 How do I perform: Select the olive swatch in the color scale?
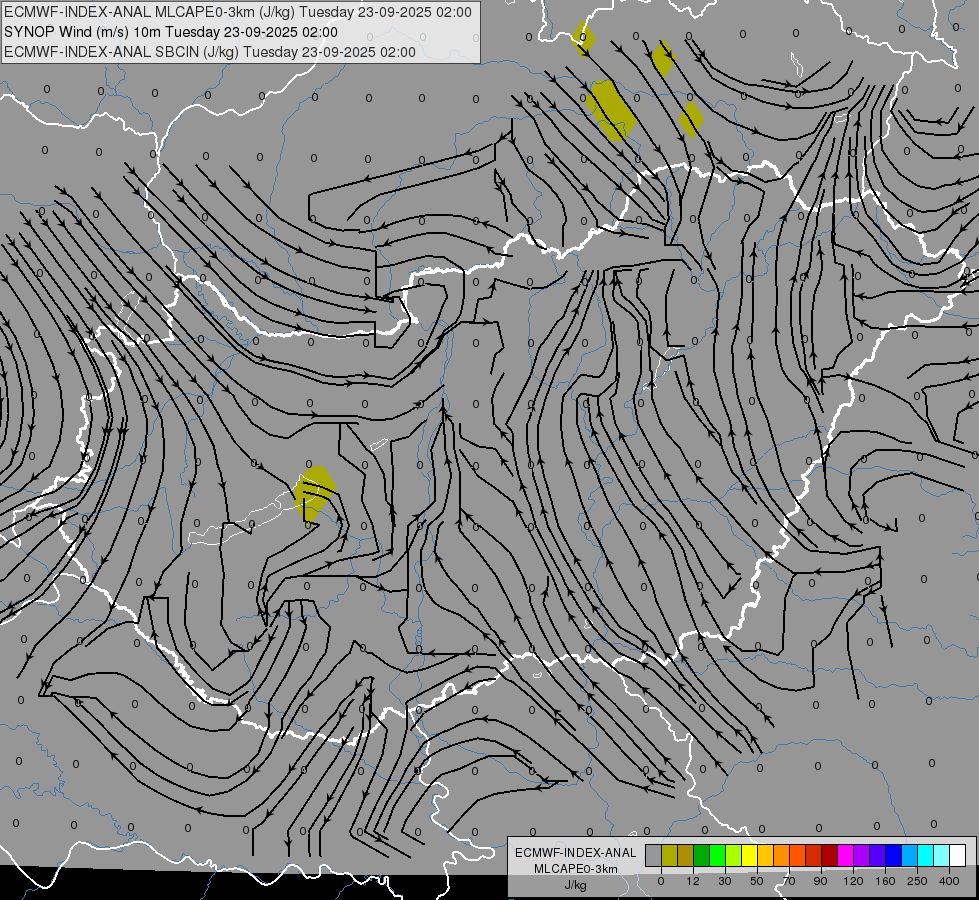(670, 855)
